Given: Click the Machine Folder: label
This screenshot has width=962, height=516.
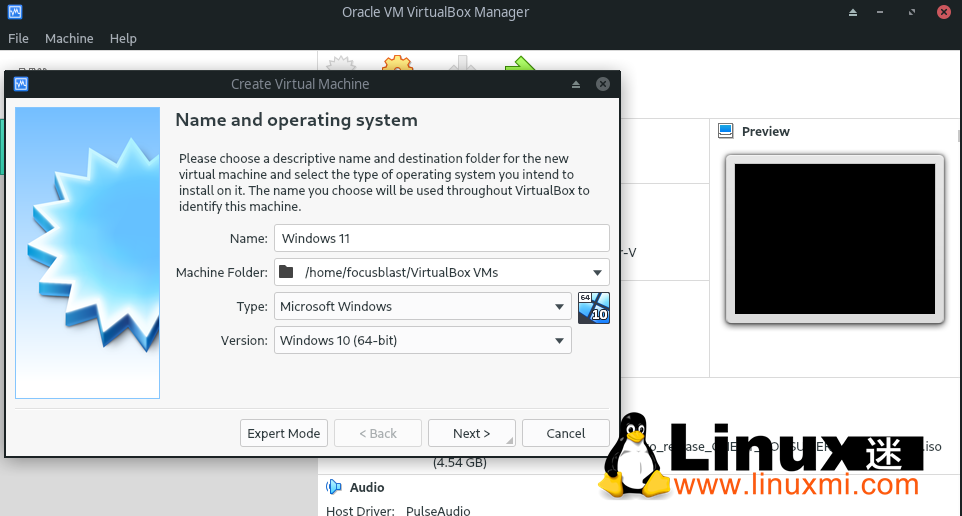Looking at the screenshot, I should (x=221, y=272).
